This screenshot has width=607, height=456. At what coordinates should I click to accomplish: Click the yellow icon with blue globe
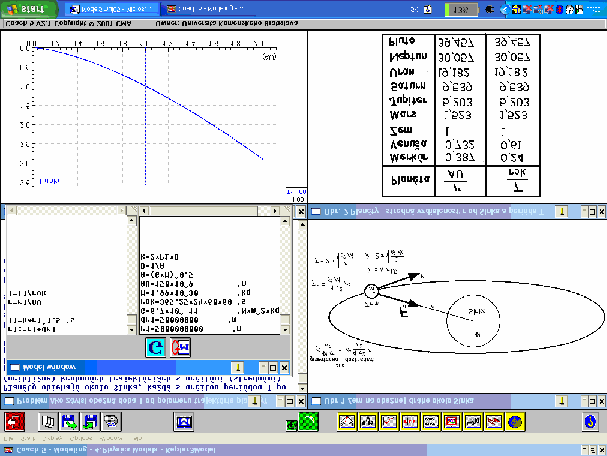(514, 422)
